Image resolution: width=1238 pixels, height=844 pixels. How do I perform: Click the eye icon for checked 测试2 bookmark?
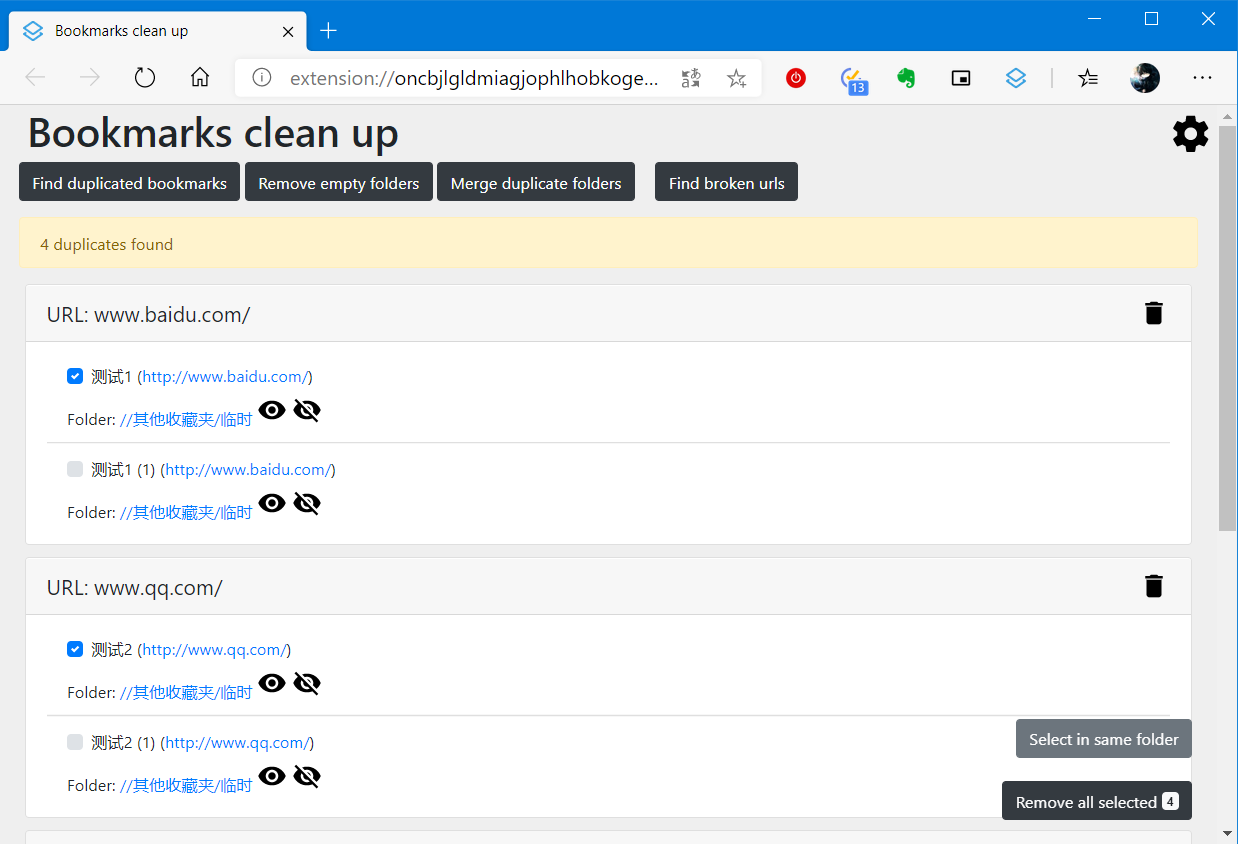click(272, 683)
